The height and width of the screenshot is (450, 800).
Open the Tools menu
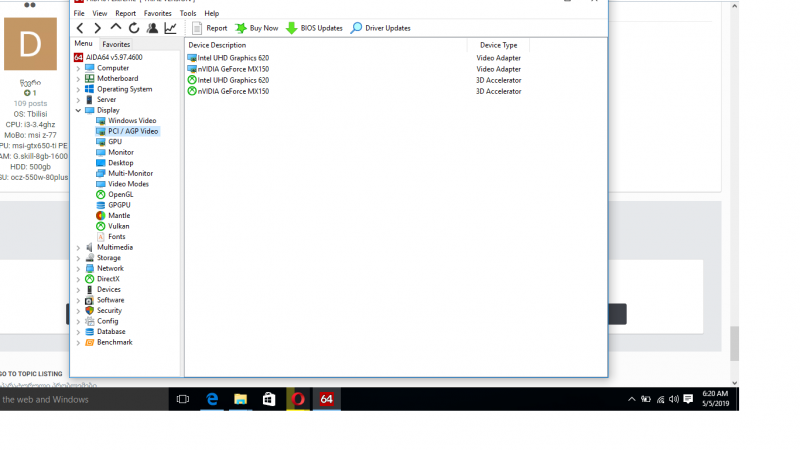pyautogui.click(x=188, y=13)
